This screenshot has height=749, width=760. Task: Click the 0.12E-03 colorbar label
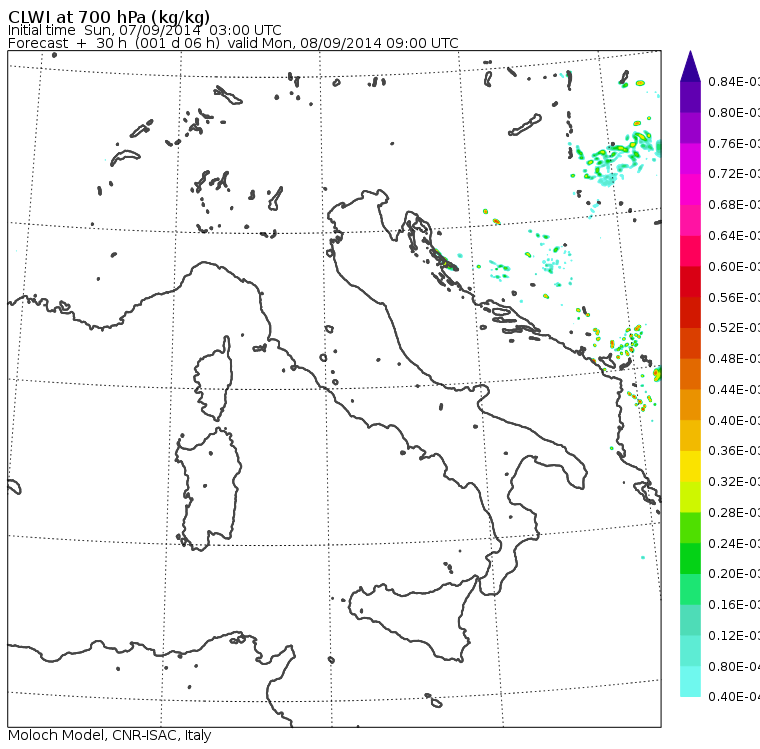(x=734, y=636)
